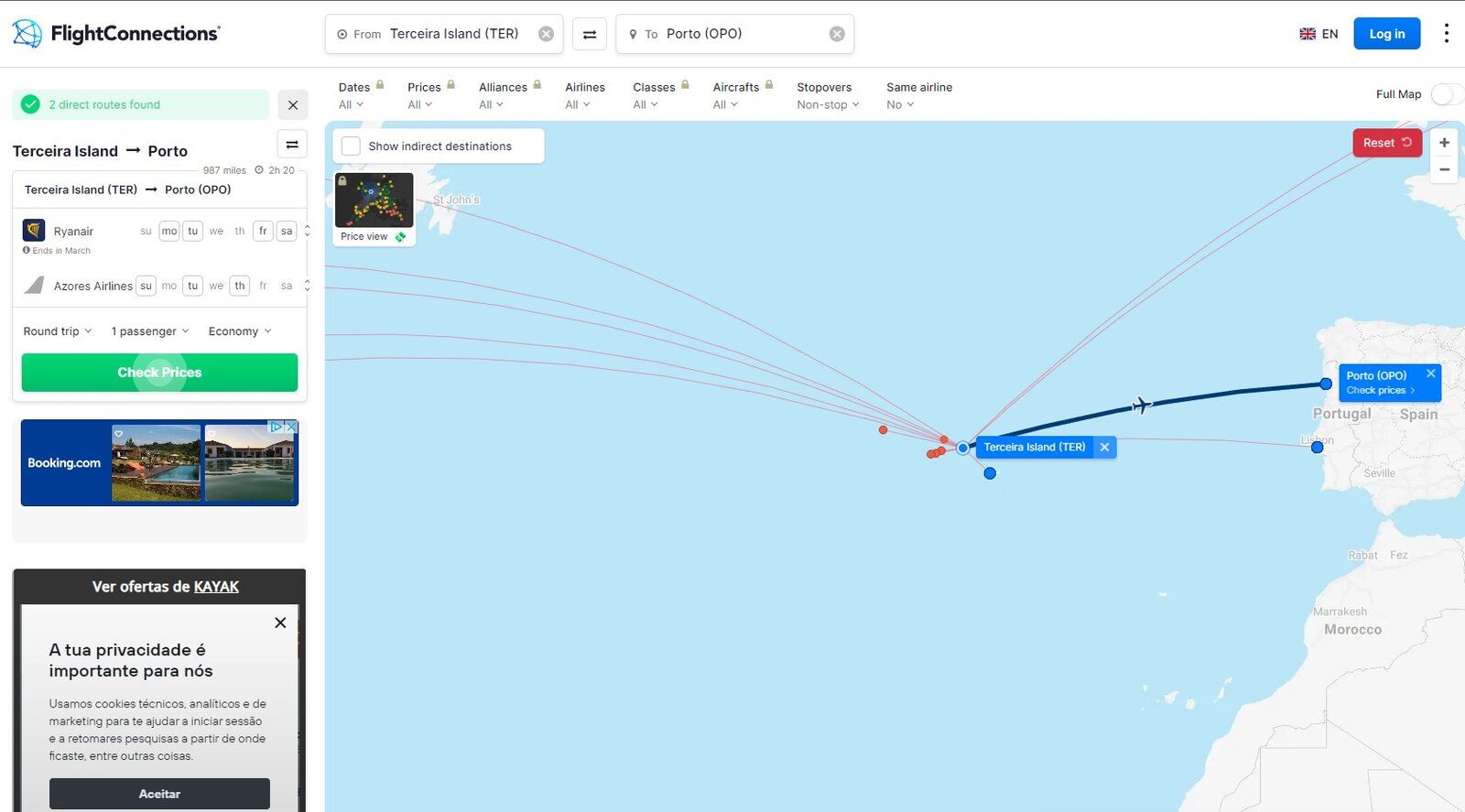Image resolution: width=1465 pixels, height=812 pixels.
Task: Toggle Azores Airlines Sunday flight day
Action: point(146,286)
